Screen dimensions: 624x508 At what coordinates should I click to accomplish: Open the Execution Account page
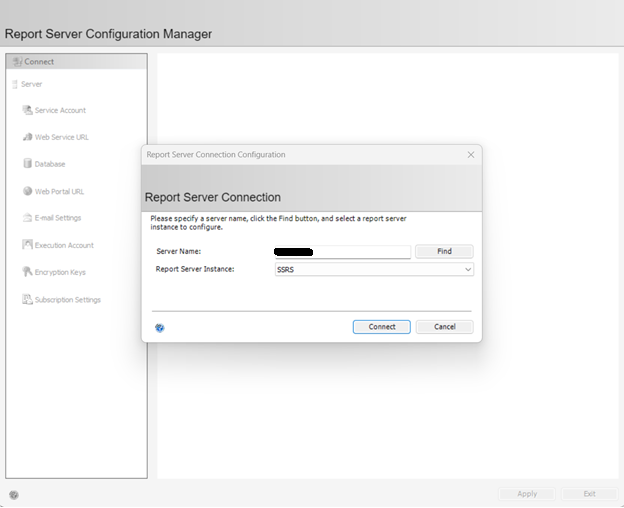click(64, 245)
